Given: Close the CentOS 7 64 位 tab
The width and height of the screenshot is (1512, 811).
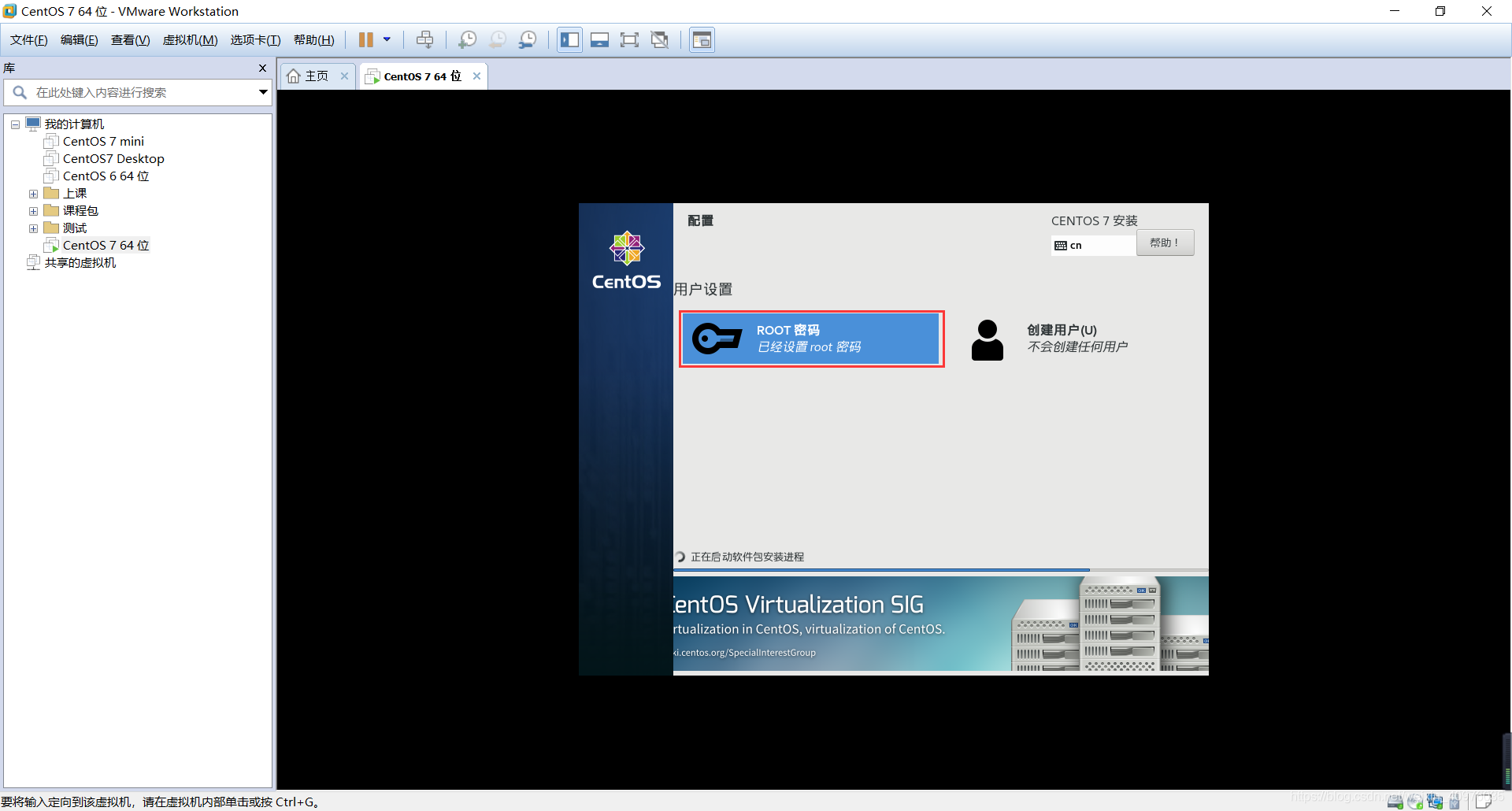Looking at the screenshot, I should click(x=476, y=76).
